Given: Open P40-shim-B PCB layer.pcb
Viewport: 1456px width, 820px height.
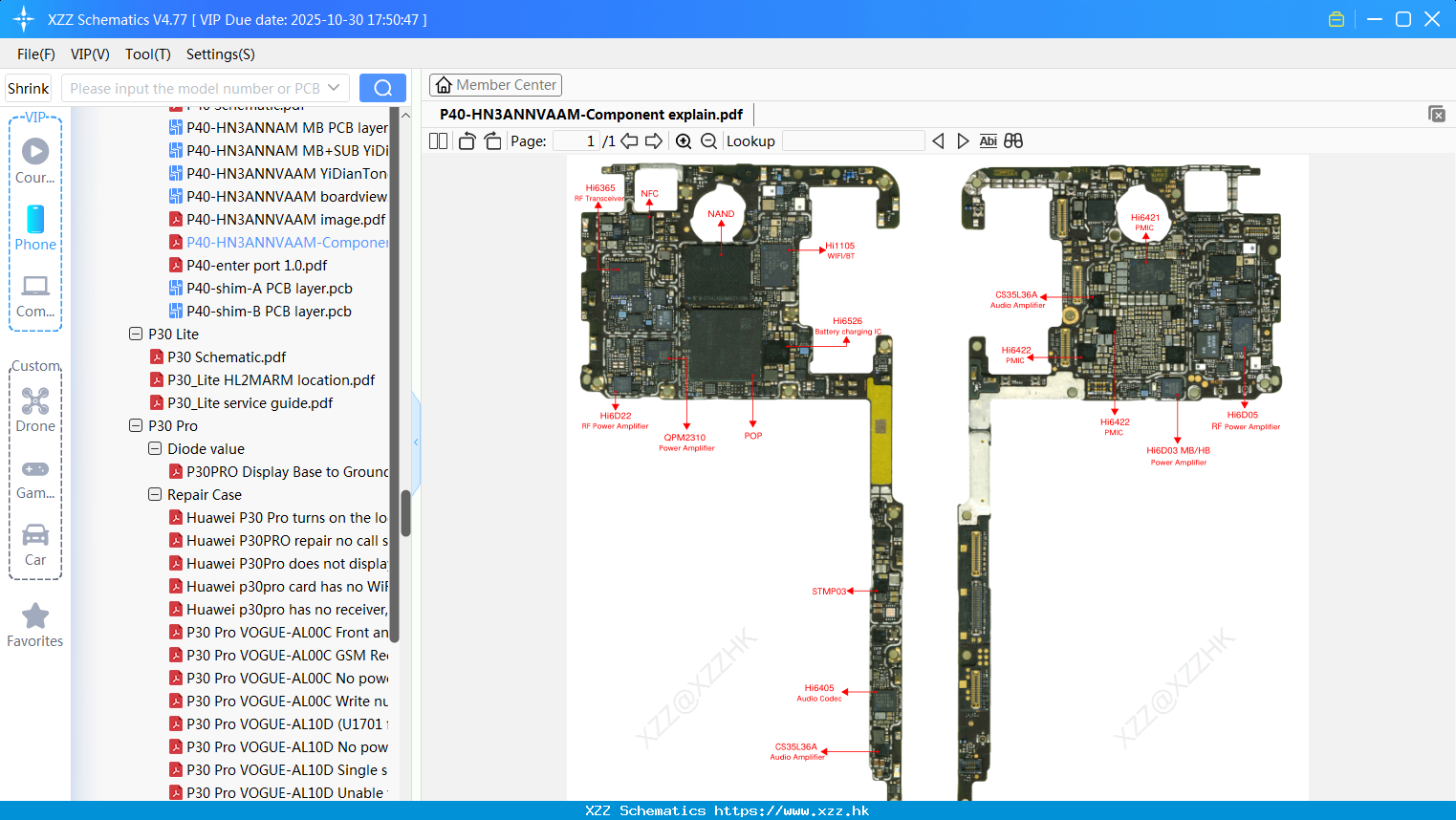Looking at the screenshot, I should [x=261, y=311].
